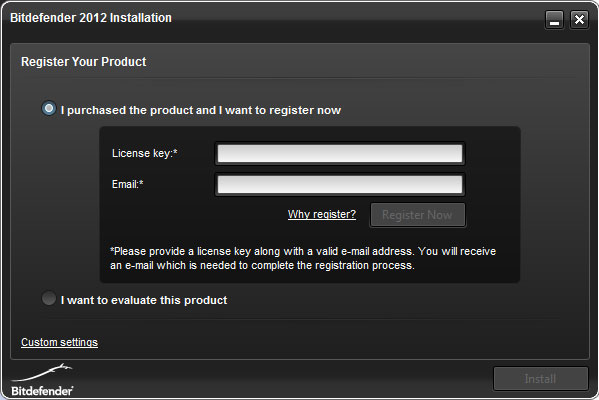
Task: Click the 'Bitdefender 2012 Installation' title bar text
Action: coord(91,18)
